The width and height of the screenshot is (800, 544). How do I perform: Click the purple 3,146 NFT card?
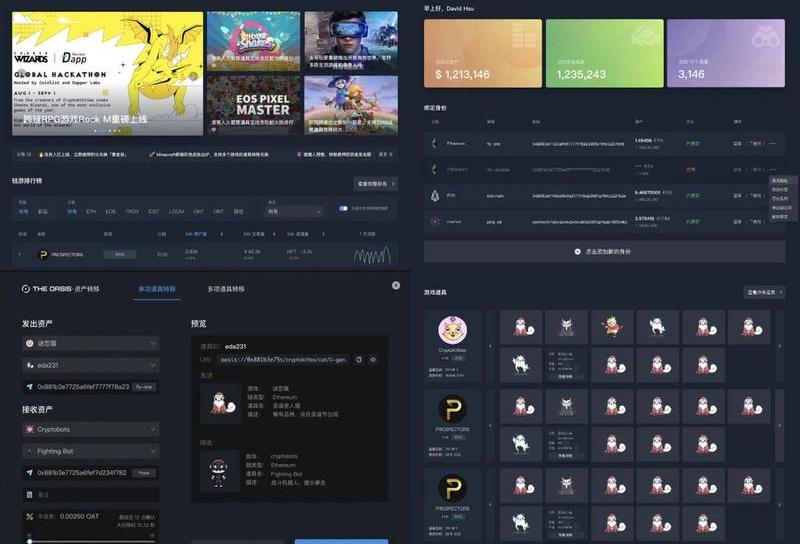point(726,53)
